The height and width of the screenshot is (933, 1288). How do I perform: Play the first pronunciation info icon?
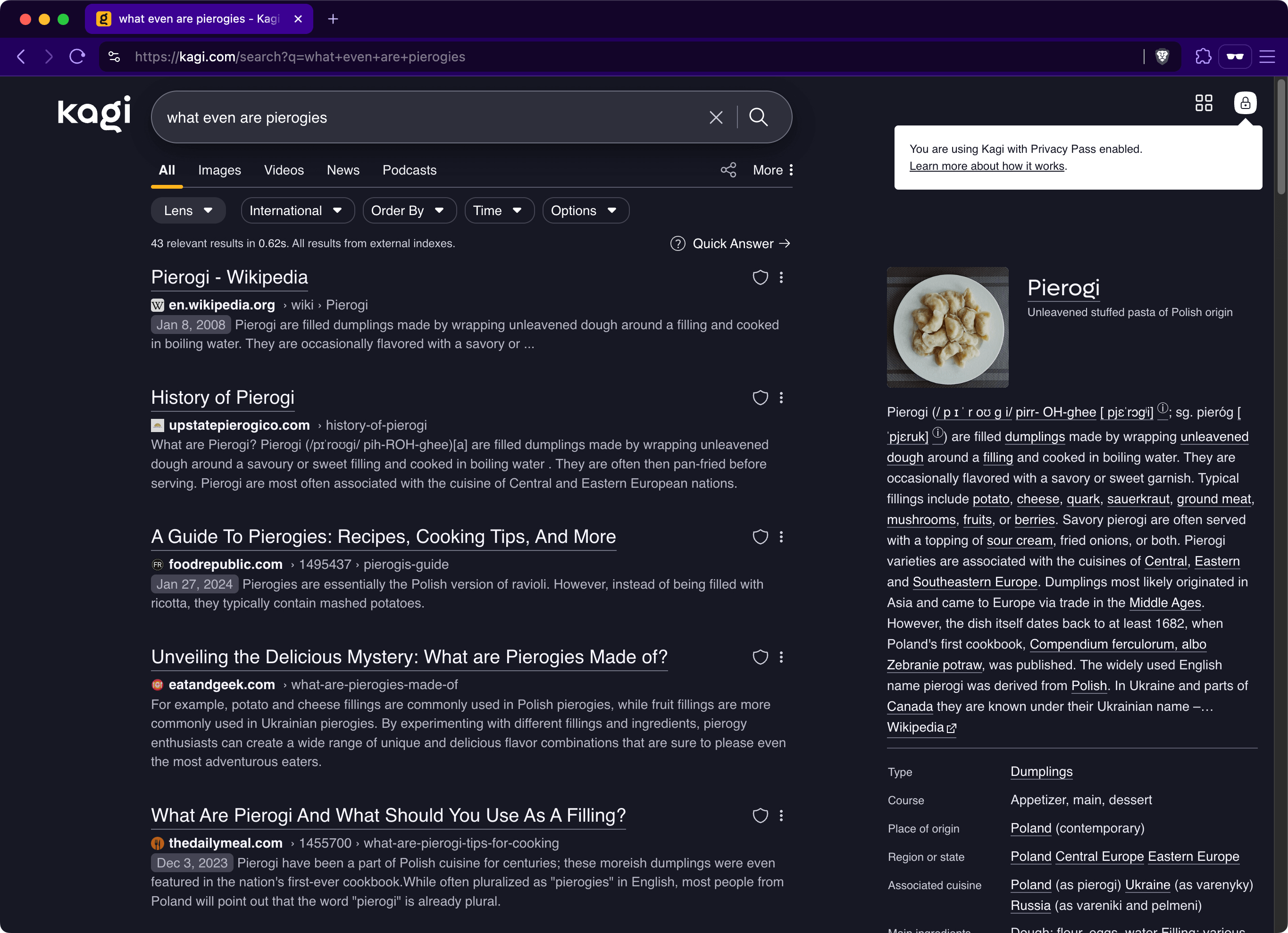(x=1163, y=408)
